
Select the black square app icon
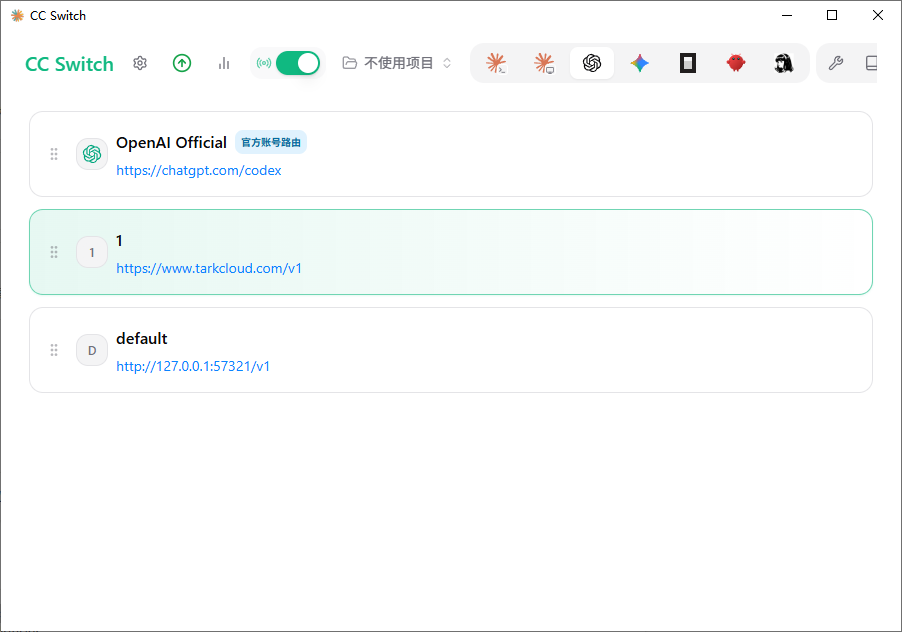[688, 63]
